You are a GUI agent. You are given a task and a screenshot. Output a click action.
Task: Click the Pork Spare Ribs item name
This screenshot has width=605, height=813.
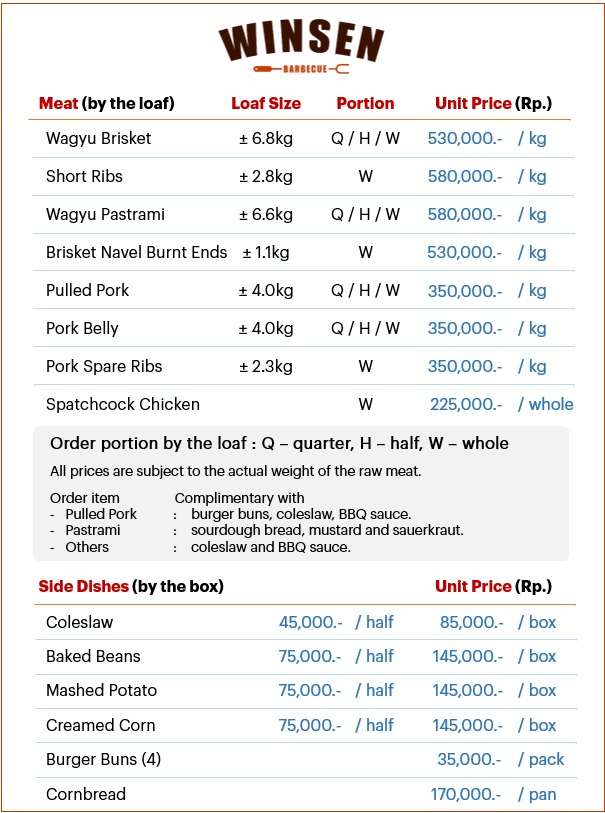(104, 366)
